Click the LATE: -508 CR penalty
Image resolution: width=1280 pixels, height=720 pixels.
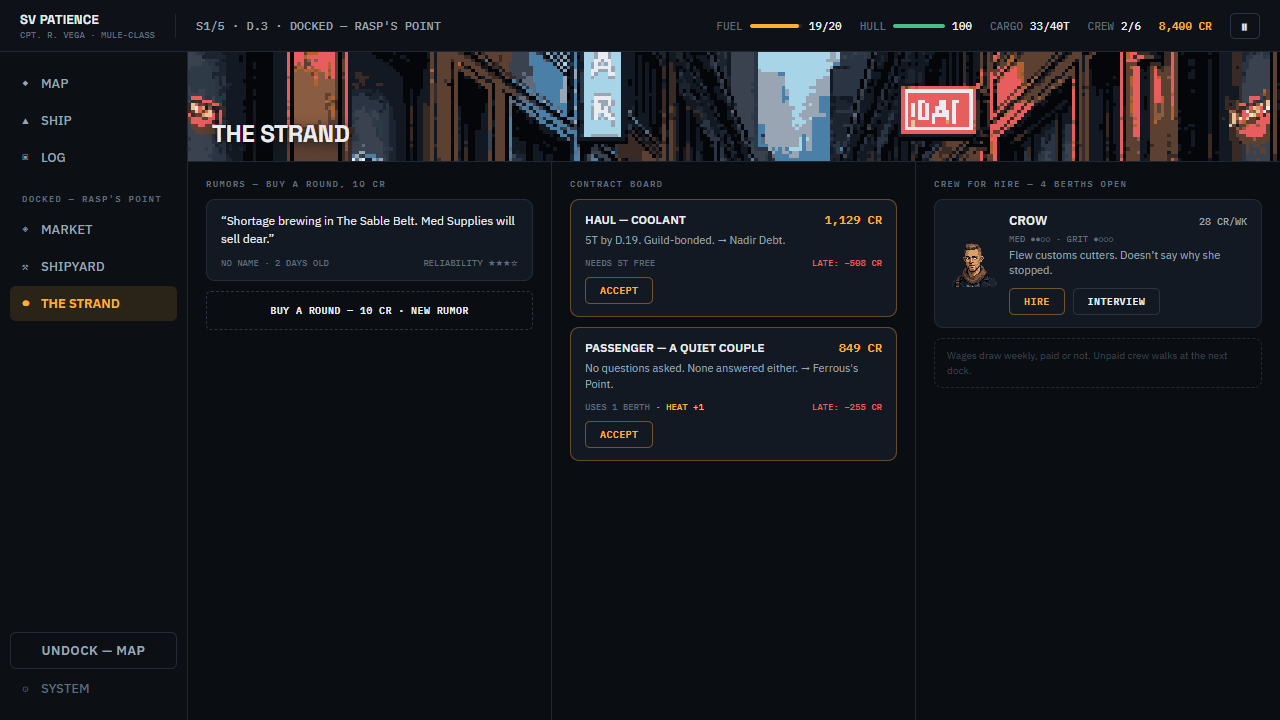[x=847, y=263]
